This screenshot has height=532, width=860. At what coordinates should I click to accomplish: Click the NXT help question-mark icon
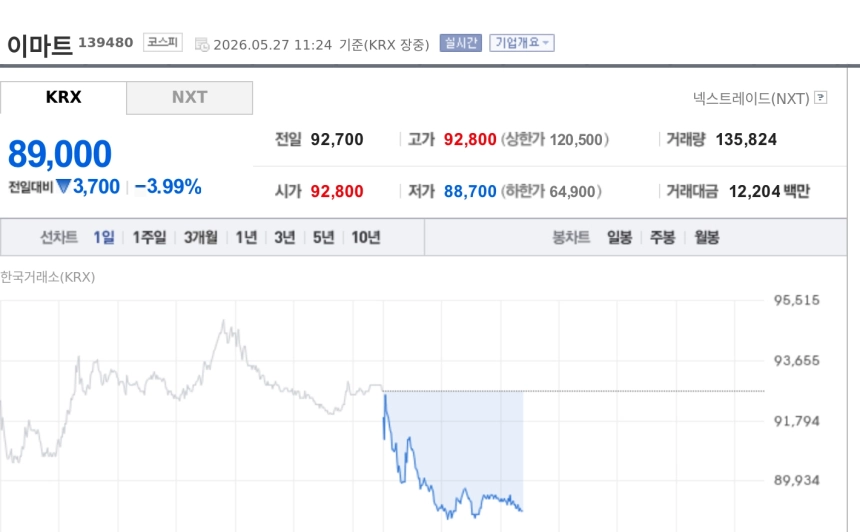click(x=821, y=98)
